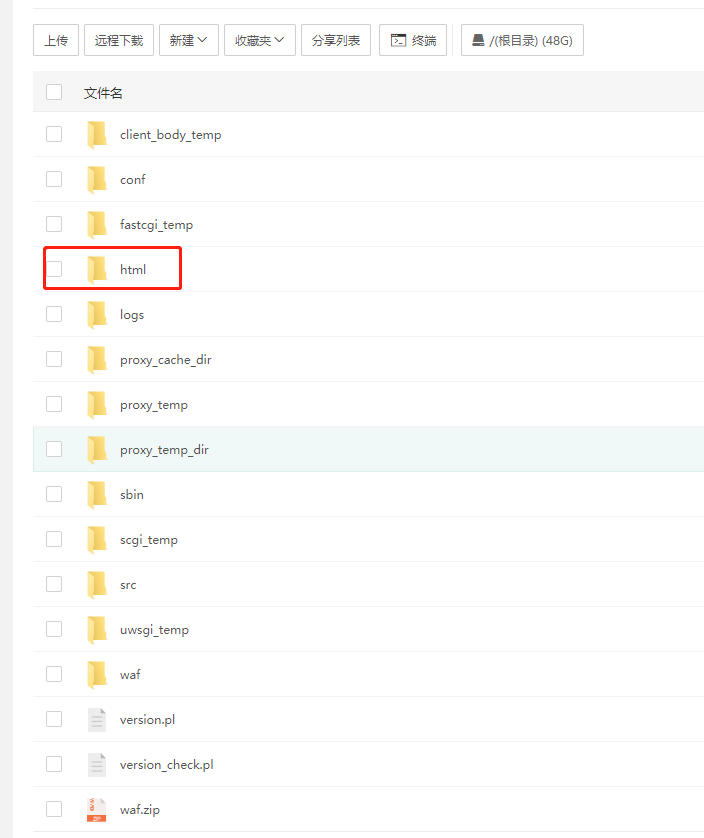Select the checkbox for proxy_temp_dir
This screenshot has width=704, height=838.
54,449
